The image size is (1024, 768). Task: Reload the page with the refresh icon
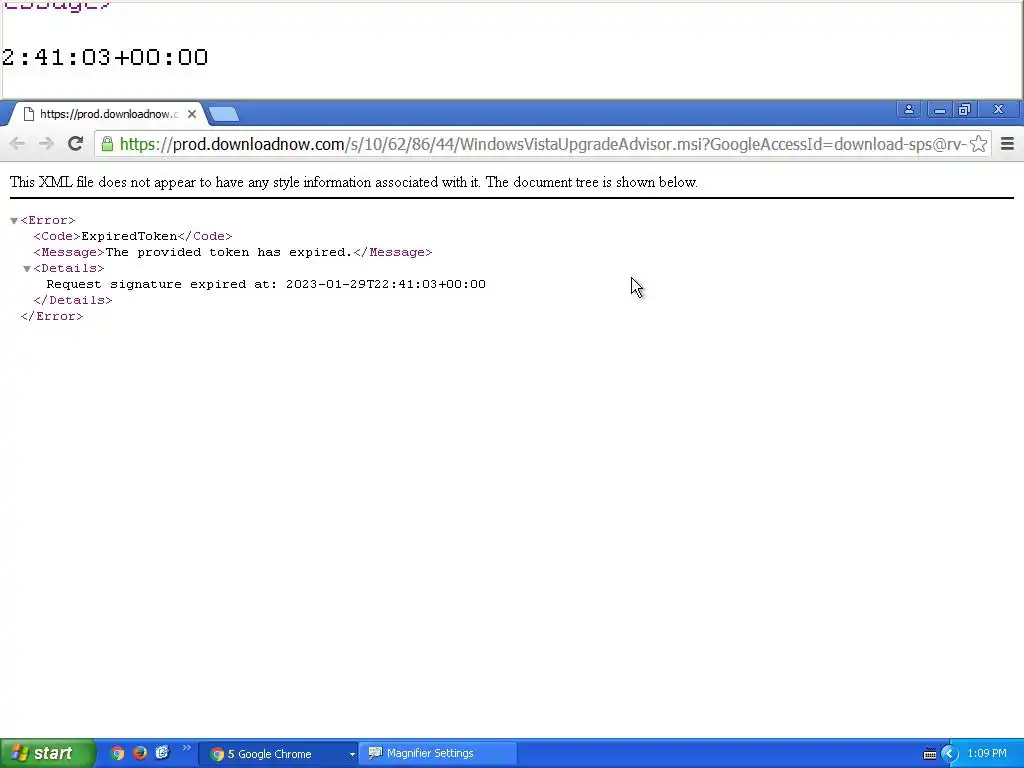pyautogui.click(x=75, y=144)
